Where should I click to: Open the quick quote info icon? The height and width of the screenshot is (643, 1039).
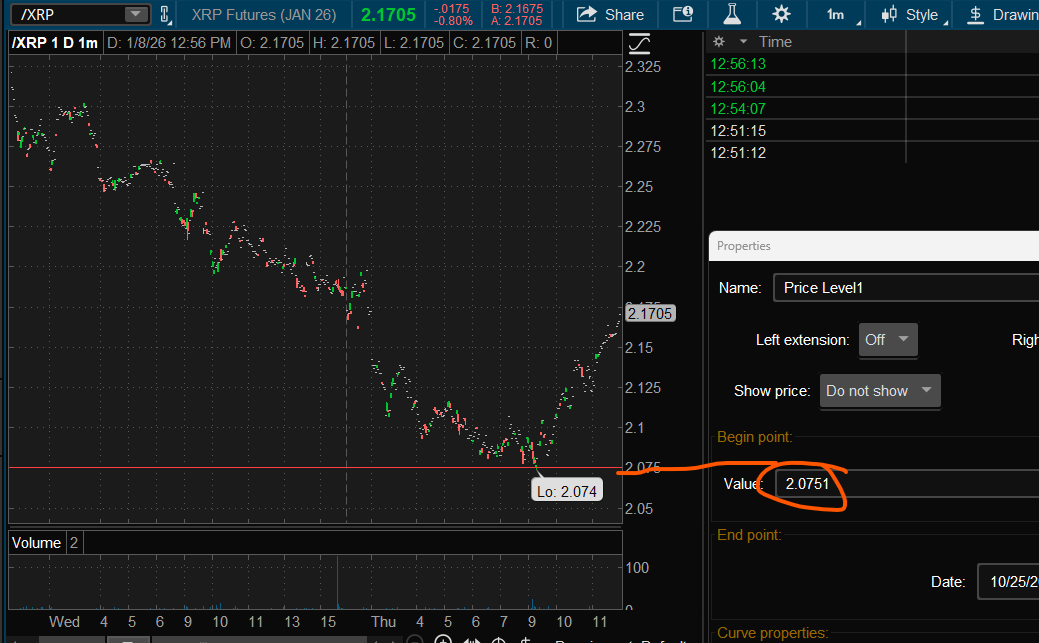[x=683, y=14]
